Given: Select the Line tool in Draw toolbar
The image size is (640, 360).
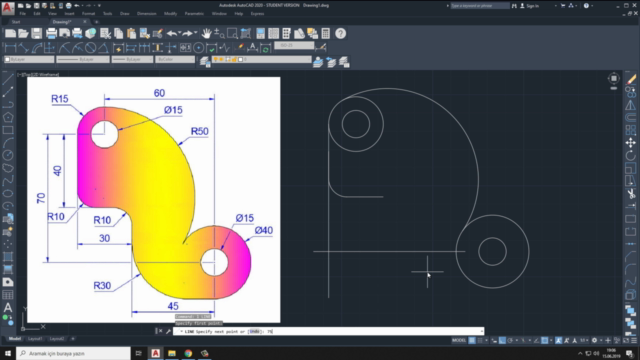Looking at the screenshot, I should click(x=8, y=79).
